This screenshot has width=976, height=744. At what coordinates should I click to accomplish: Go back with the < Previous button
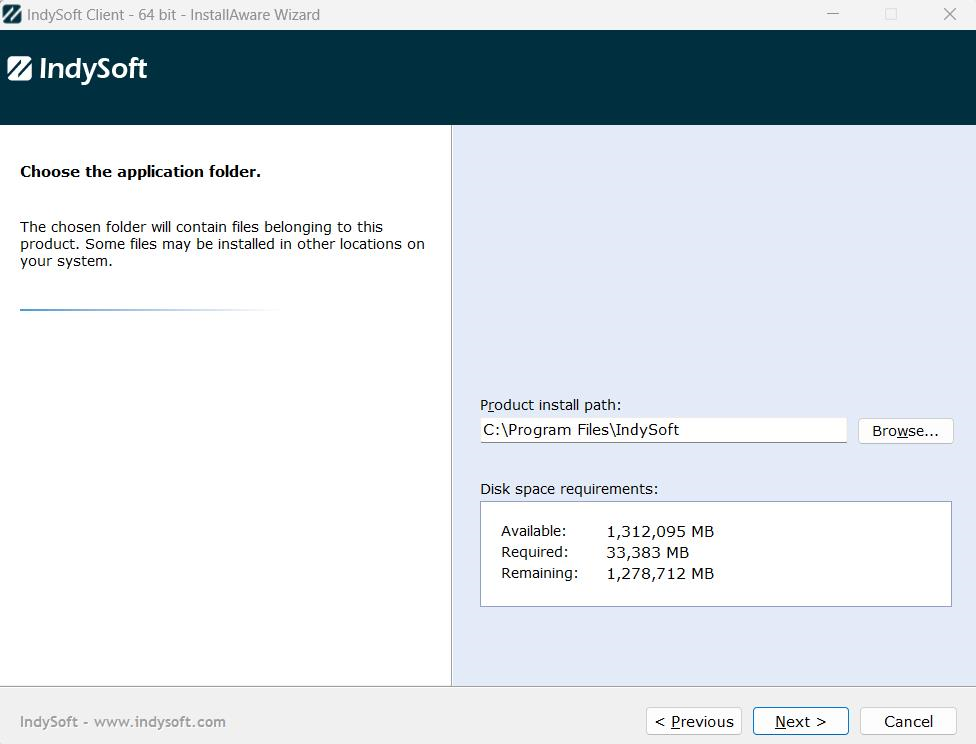click(694, 721)
